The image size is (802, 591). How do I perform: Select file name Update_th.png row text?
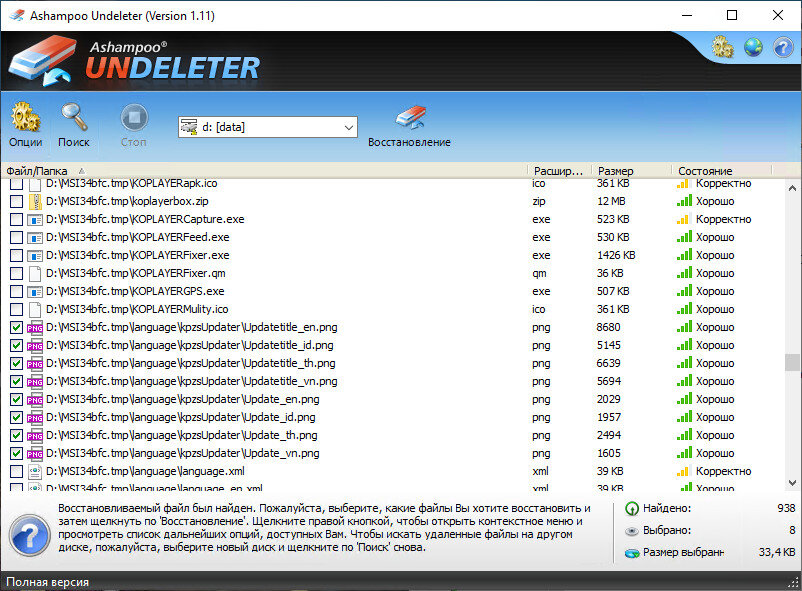[x=182, y=435]
